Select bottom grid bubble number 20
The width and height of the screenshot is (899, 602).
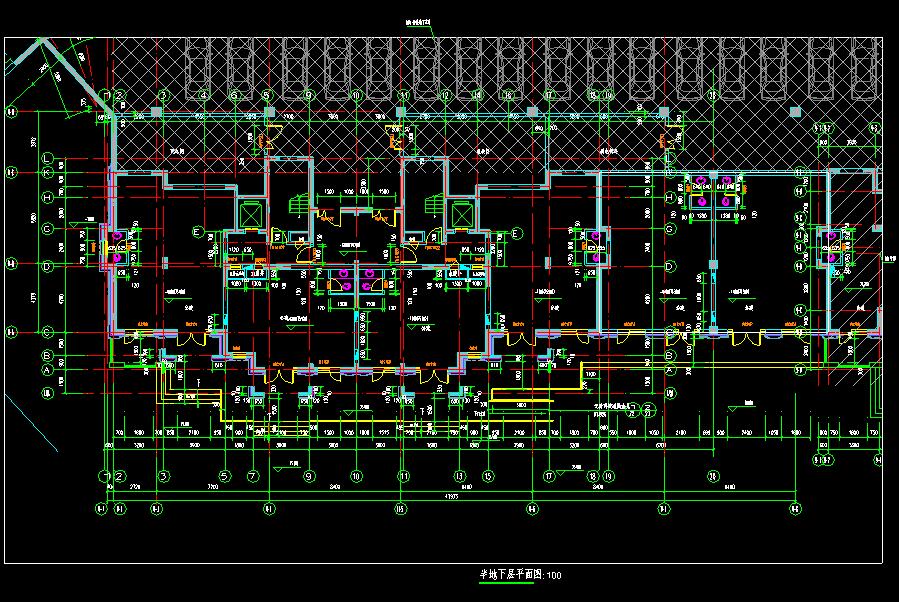pyautogui.click(x=713, y=476)
